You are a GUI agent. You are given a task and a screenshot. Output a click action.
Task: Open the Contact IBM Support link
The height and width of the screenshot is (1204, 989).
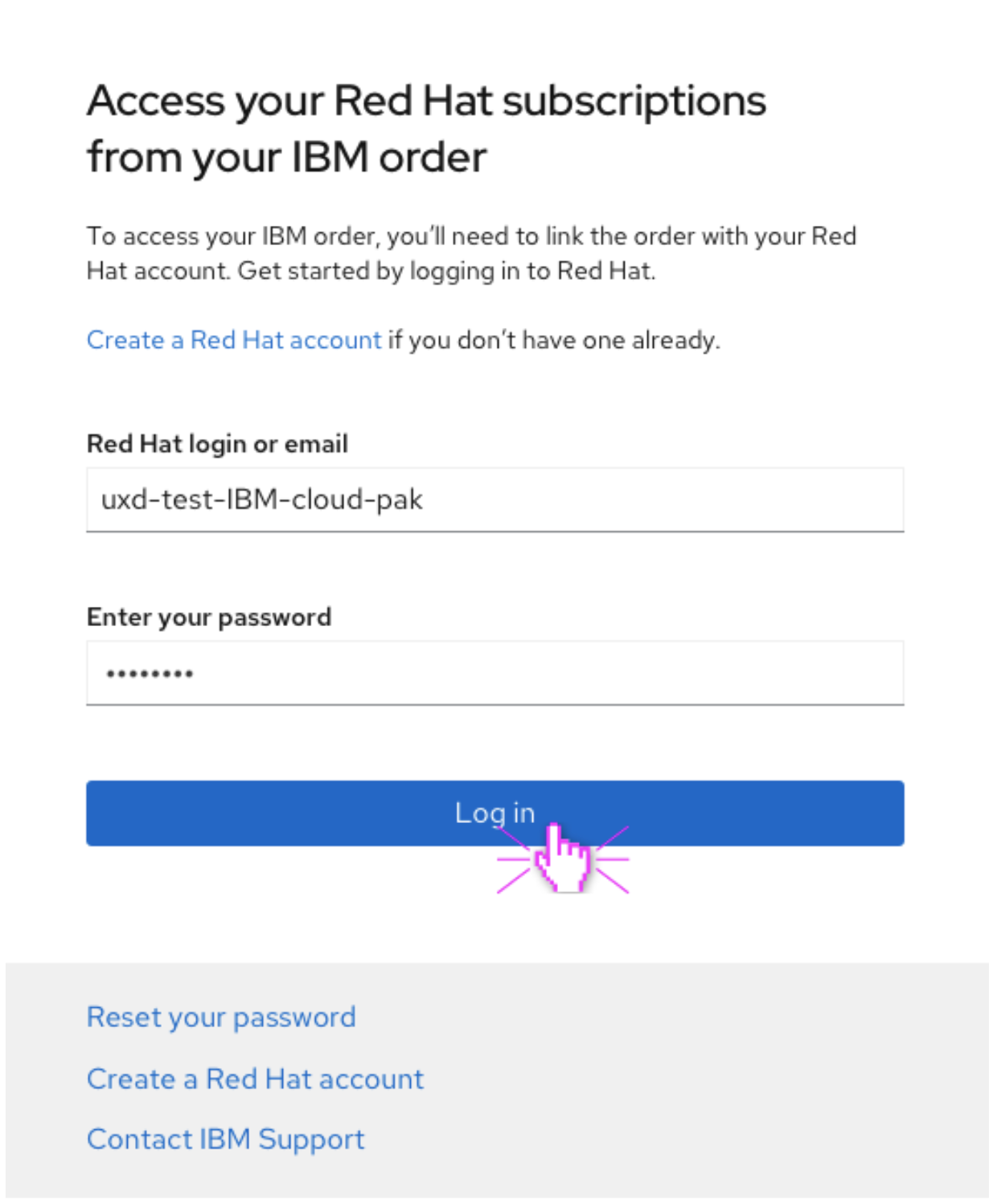pyautogui.click(x=225, y=1140)
